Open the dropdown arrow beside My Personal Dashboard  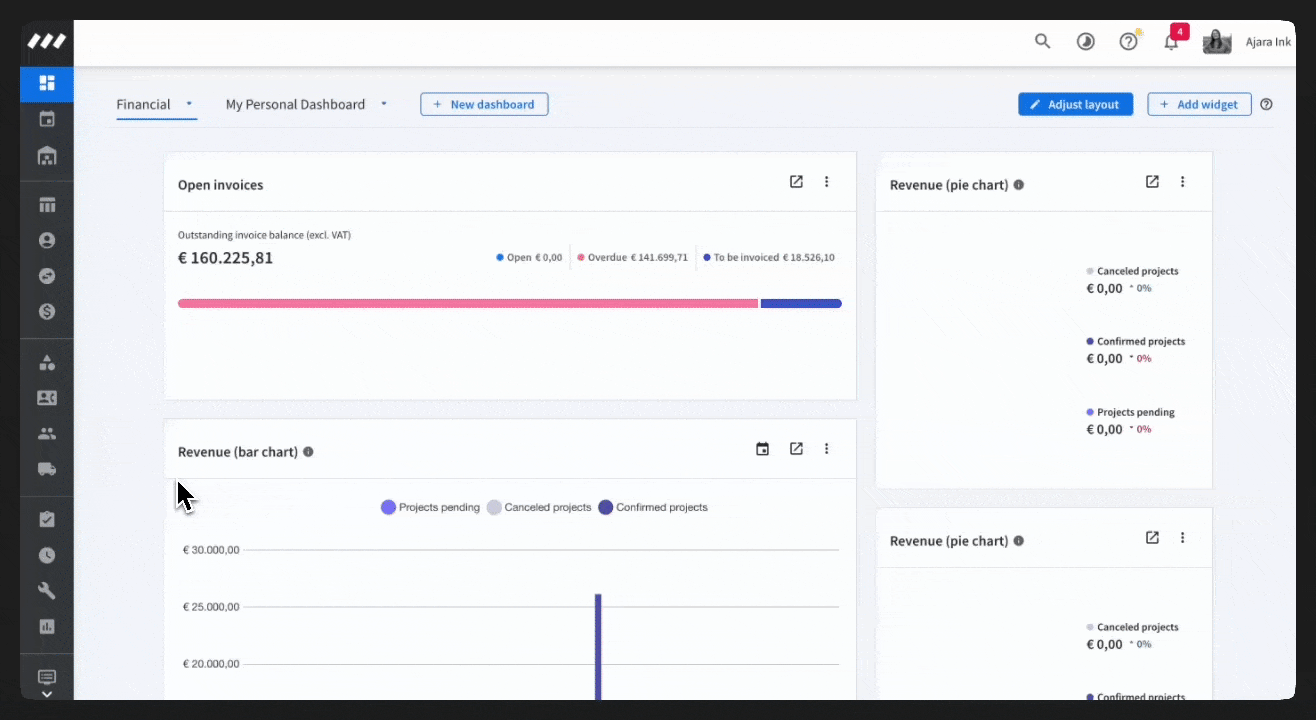pos(384,103)
